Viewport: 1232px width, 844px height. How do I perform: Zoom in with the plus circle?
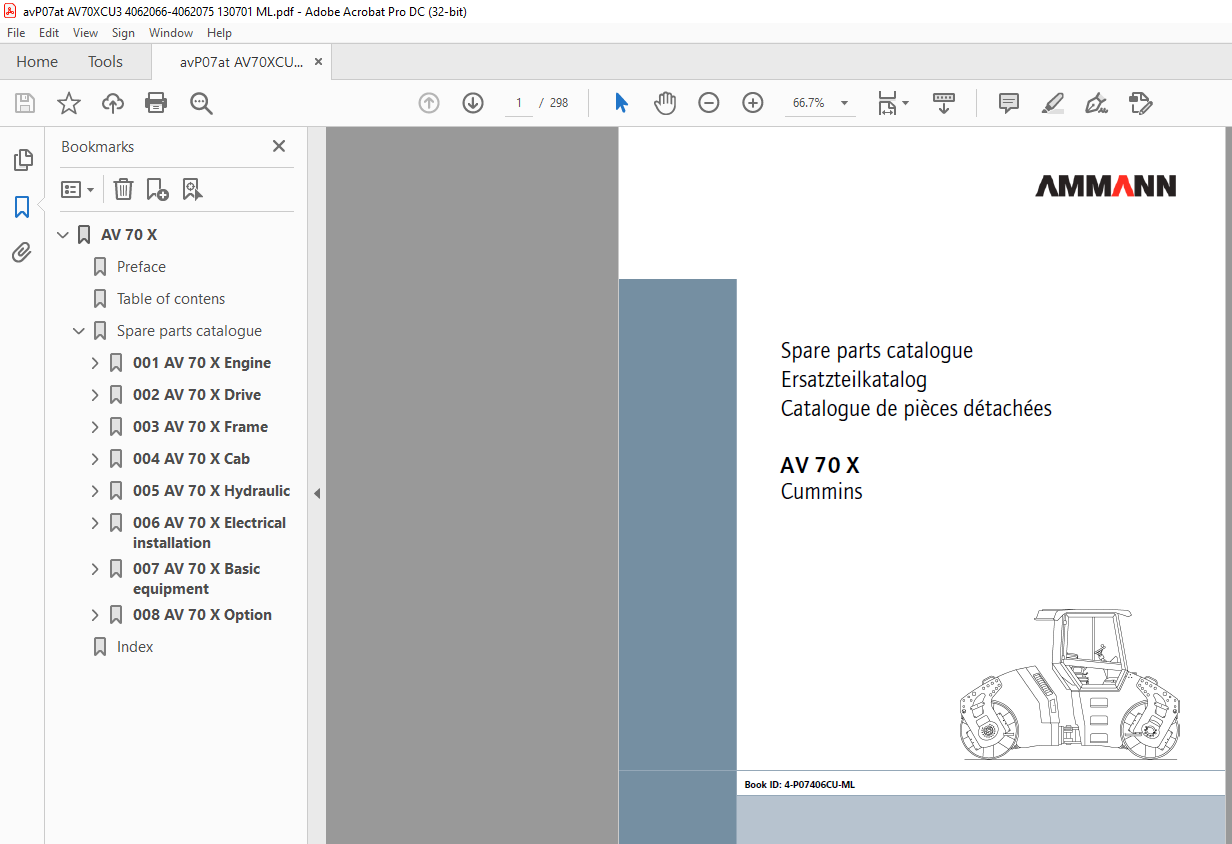(x=753, y=103)
